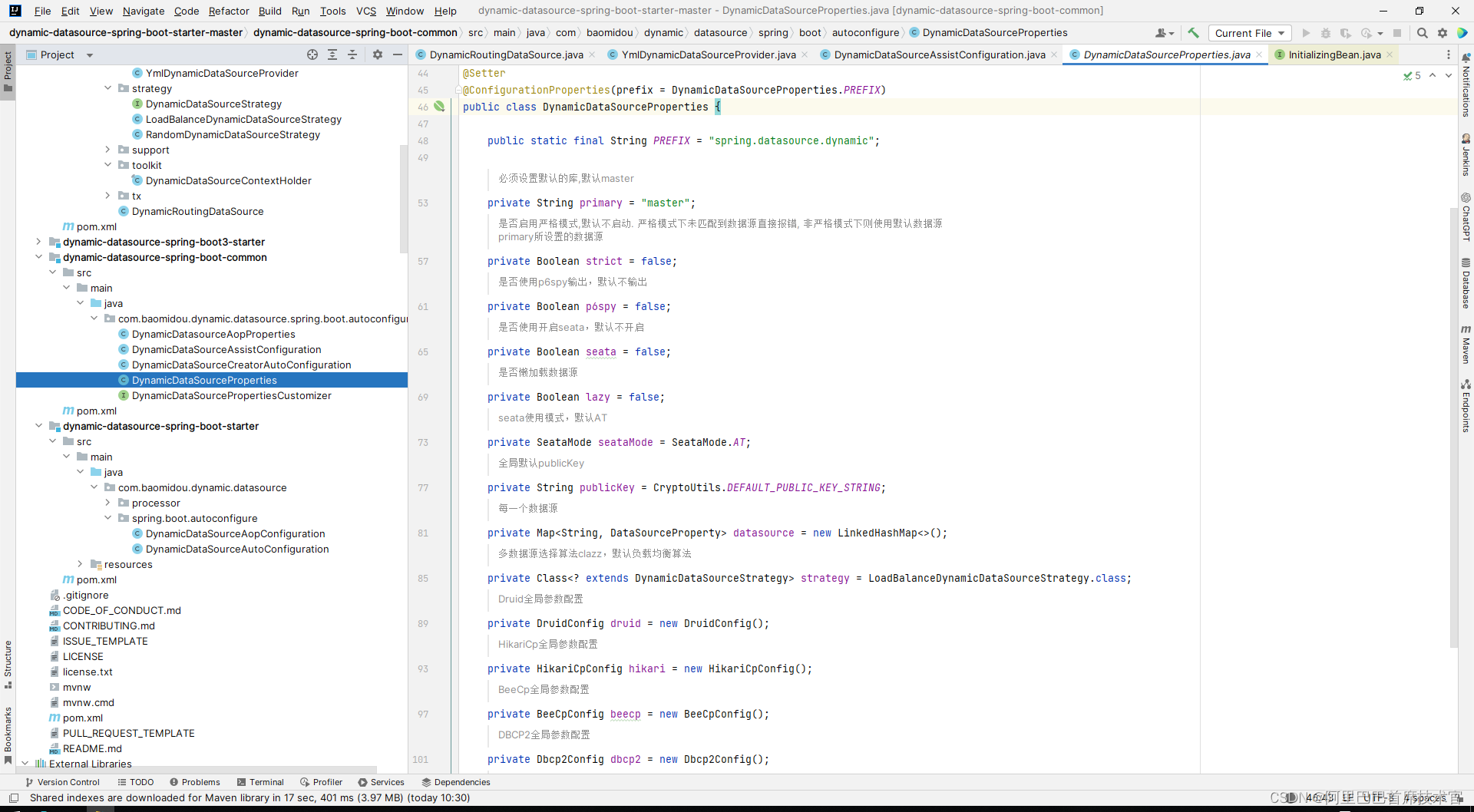Go to previous highlighted problem arrow

coord(1433,75)
